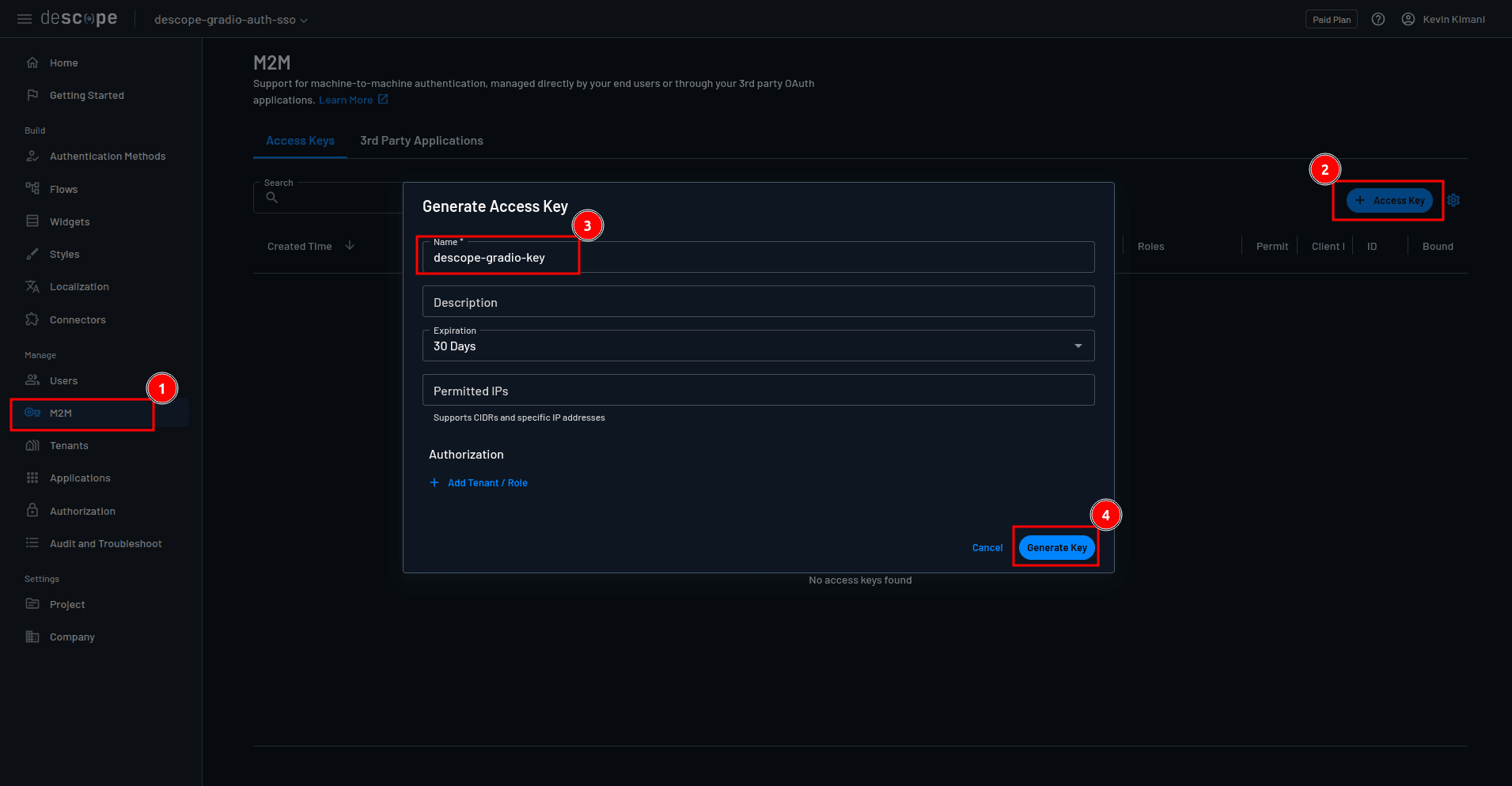Switch to 3rd Party Applications tab
This screenshot has width=1512, height=786.
pos(421,141)
